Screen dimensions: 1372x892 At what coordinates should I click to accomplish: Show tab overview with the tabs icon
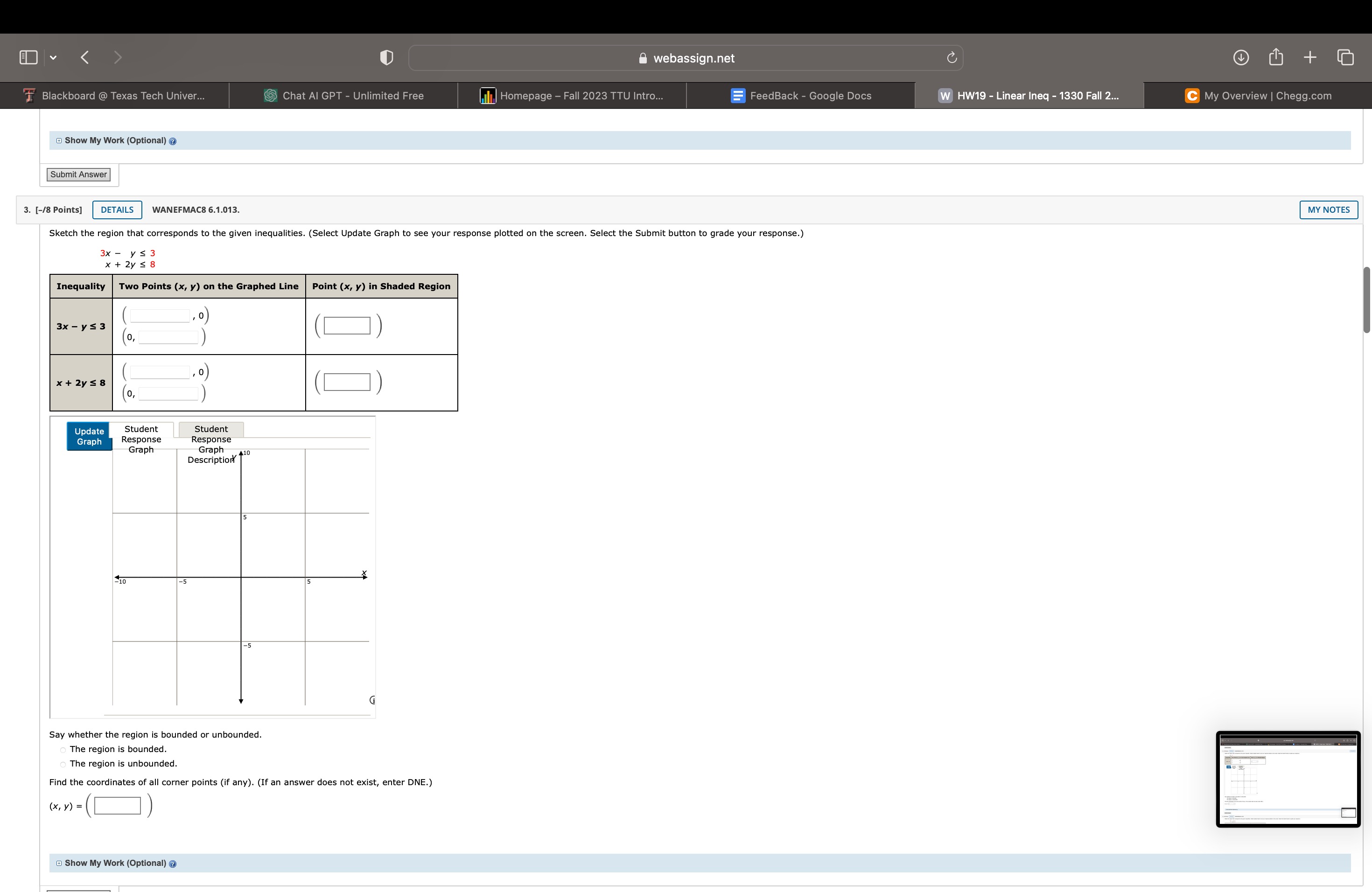tap(1345, 57)
